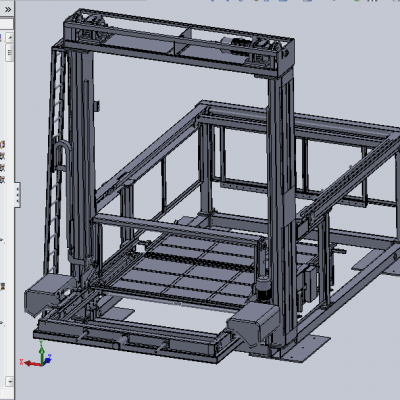Select the ladder on the left column

tap(55, 163)
